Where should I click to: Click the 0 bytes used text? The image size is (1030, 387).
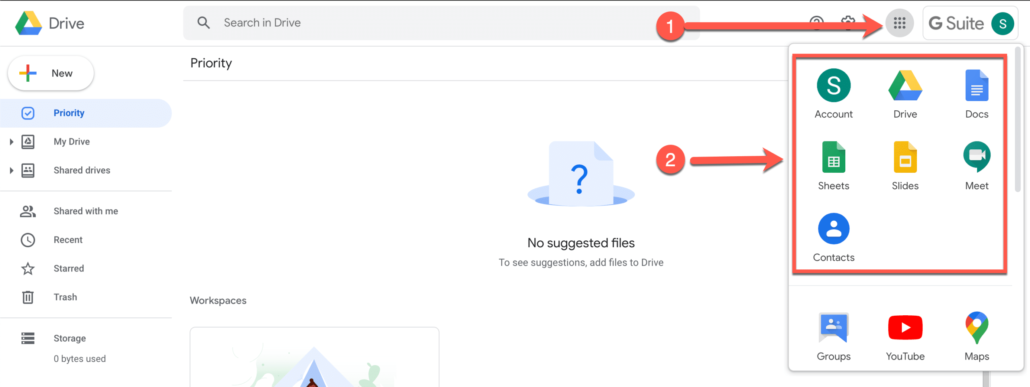click(x=79, y=359)
